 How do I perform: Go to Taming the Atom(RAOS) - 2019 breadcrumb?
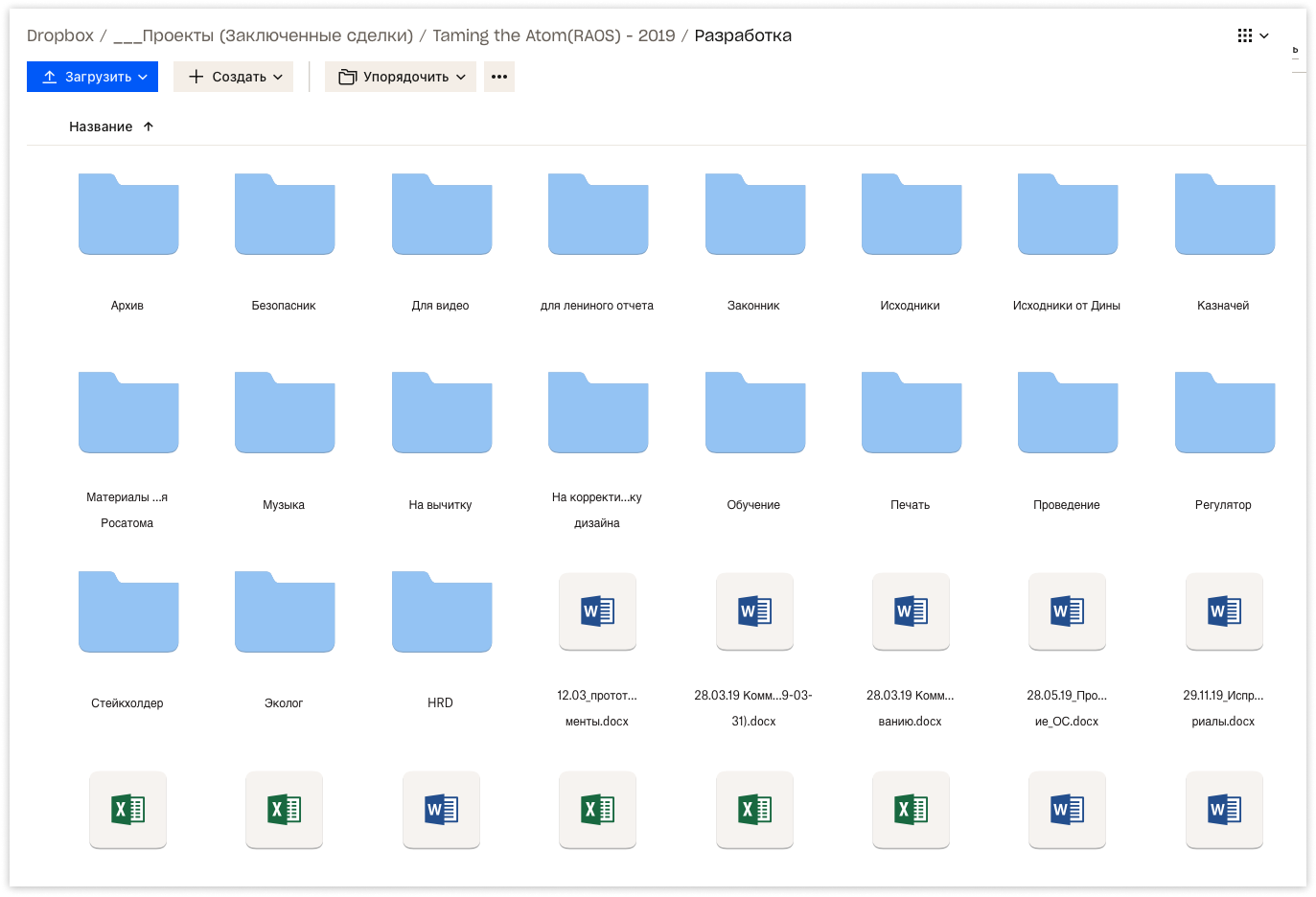(x=554, y=35)
